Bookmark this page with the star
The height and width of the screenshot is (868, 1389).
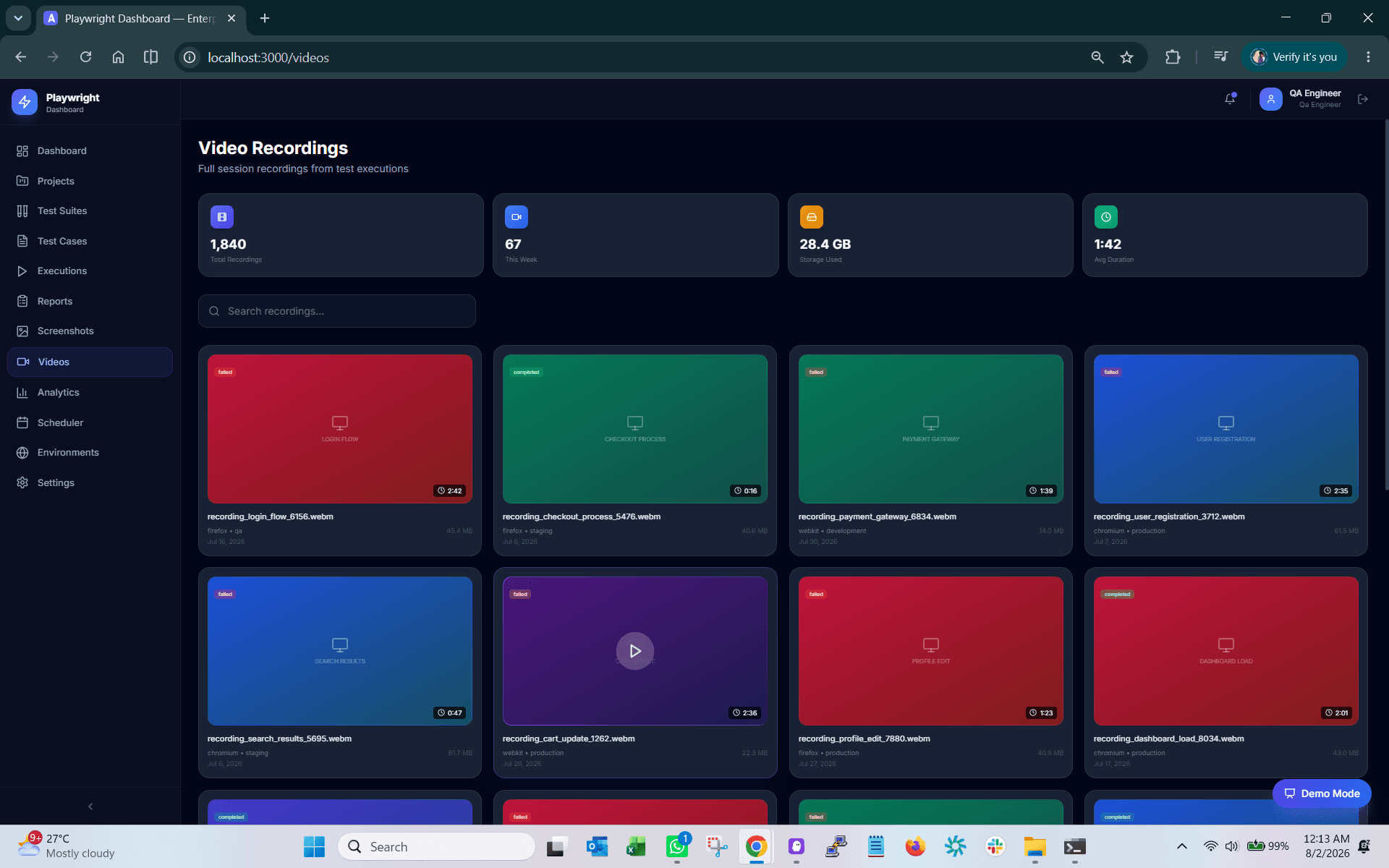coord(1126,57)
